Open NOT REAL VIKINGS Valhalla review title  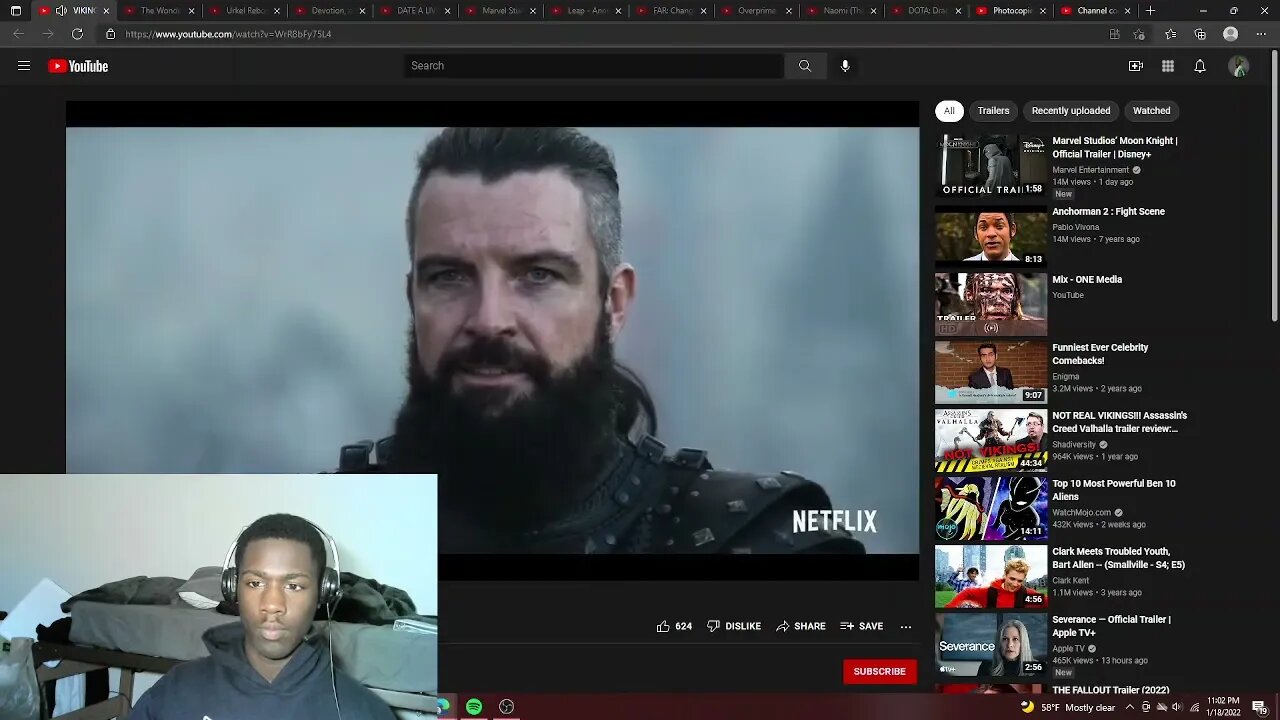(x=1119, y=422)
